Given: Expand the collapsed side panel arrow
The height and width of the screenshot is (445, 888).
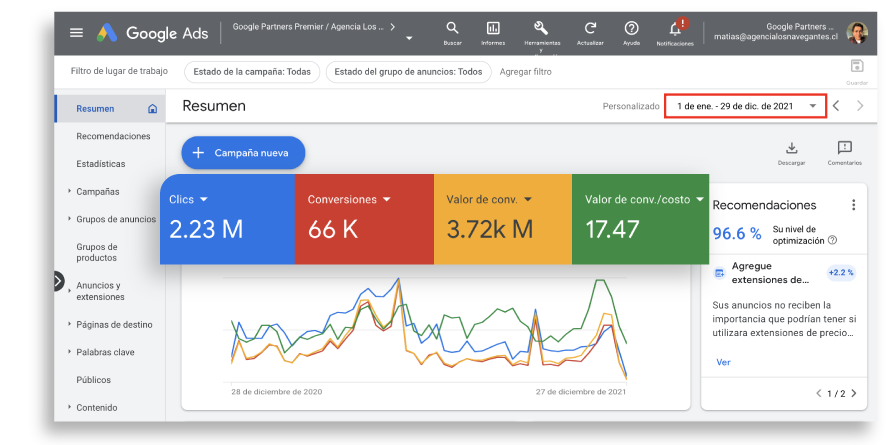Looking at the screenshot, I should (59, 281).
